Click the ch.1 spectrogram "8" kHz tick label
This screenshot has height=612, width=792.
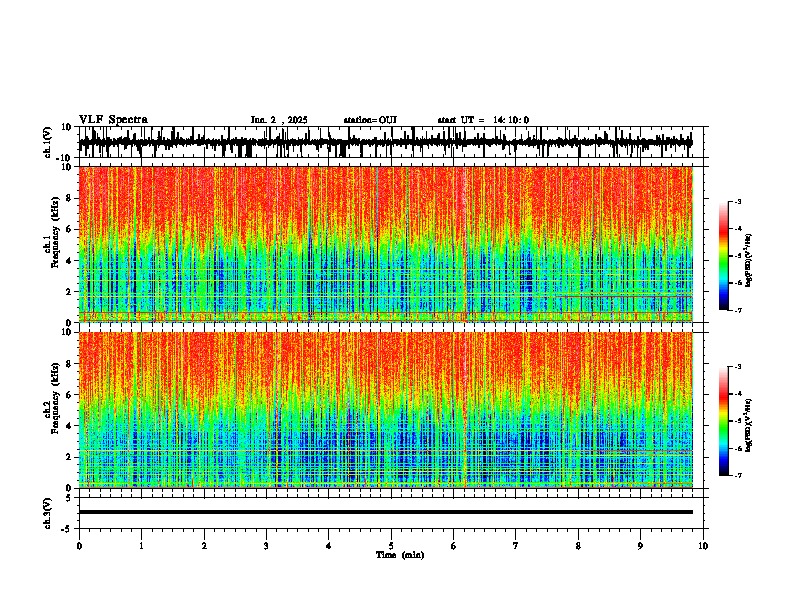pyautogui.click(x=69, y=198)
